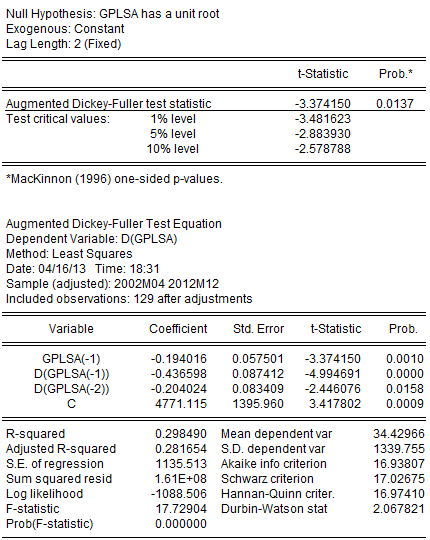Image resolution: width=430 pixels, height=540 pixels.
Task: Select the Std. Error column header
Action: (x=258, y=329)
